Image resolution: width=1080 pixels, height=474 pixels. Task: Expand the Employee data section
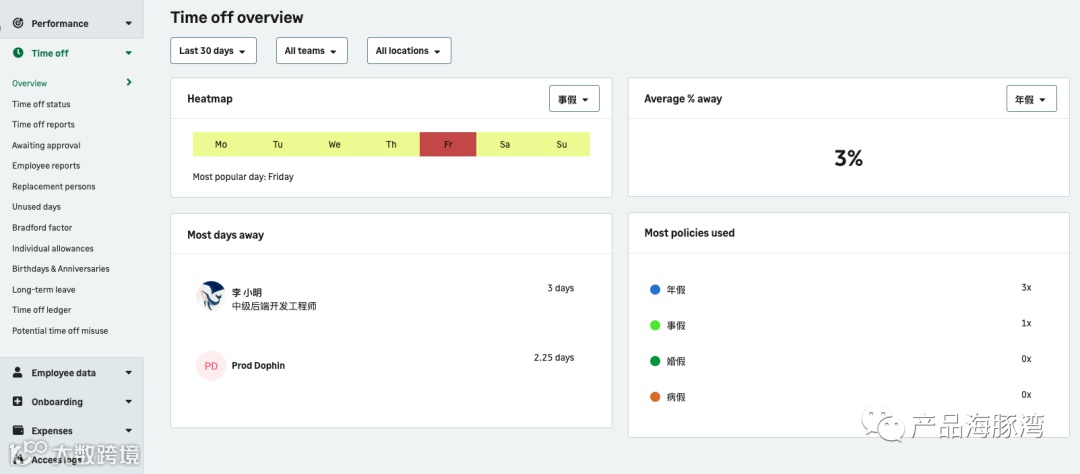[x=128, y=373]
